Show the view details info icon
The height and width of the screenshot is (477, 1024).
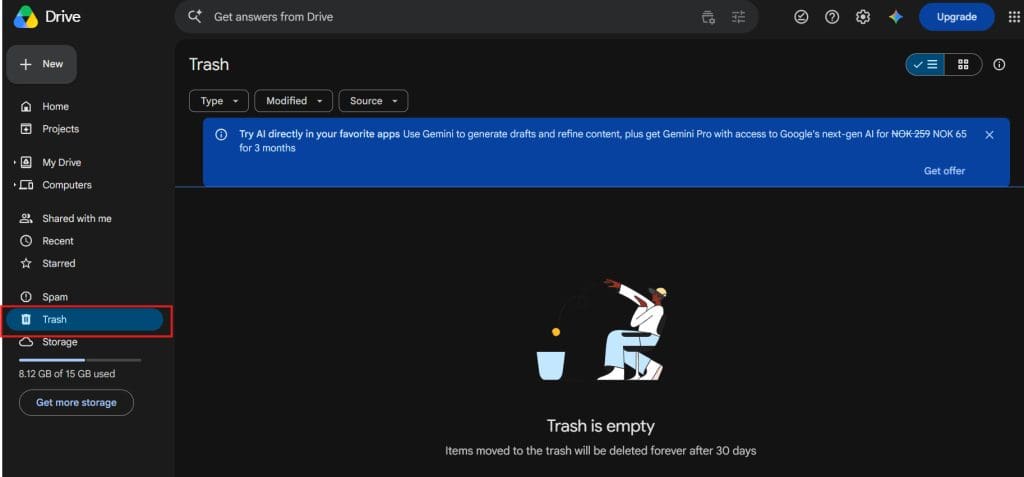click(999, 64)
